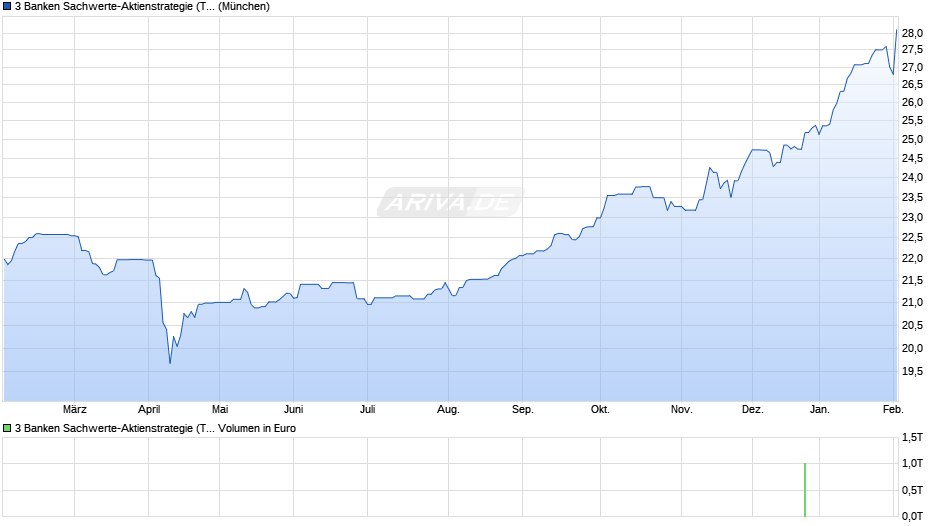Screen dimensions: 940x526
Task: Click the '24,0' price axis value
Action: coord(912,178)
